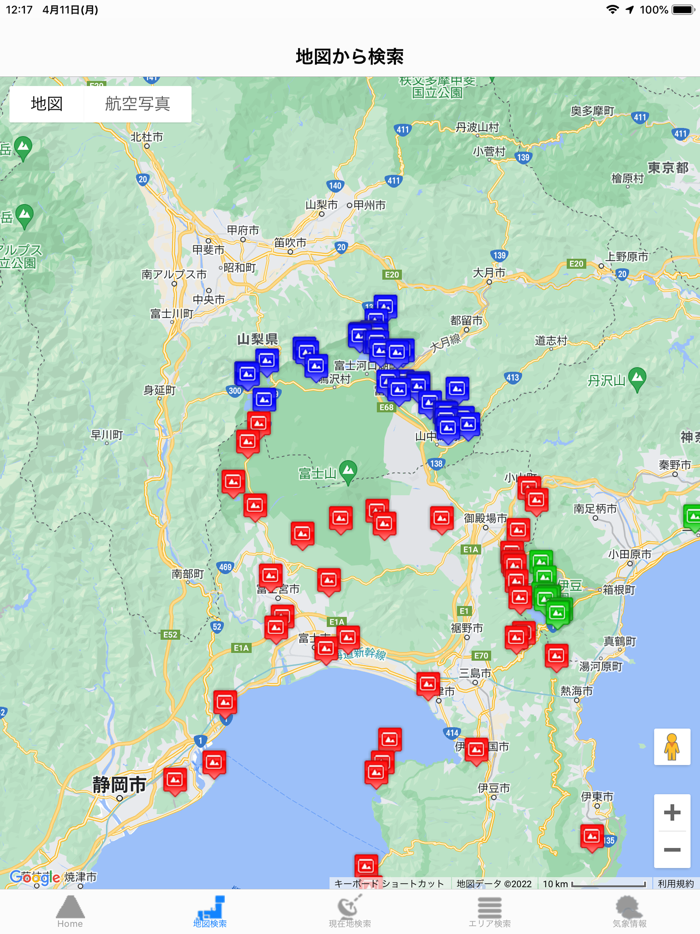Click the battery indicator in status bar
This screenshot has height=934, width=700.
[683, 10]
